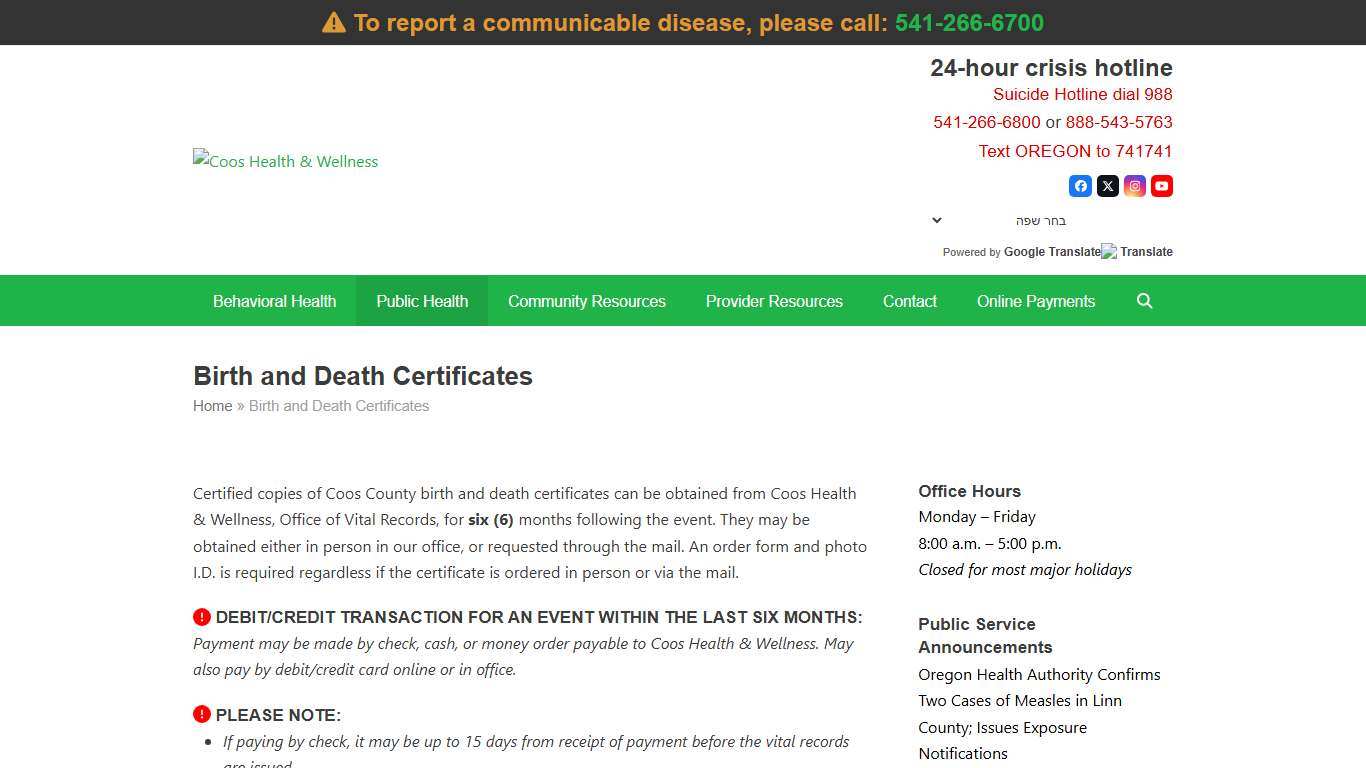Click the warning triangle in the top banner
1366x768 pixels.
tap(333, 21)
